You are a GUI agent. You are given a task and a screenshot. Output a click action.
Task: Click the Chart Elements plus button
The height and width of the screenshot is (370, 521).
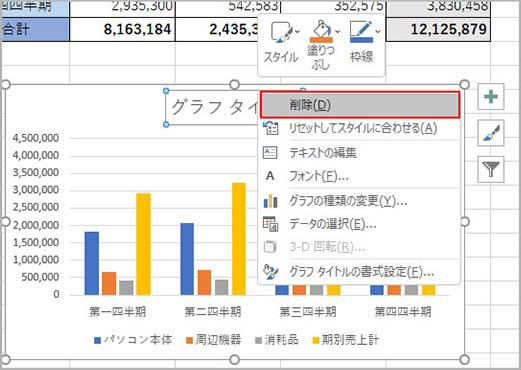point(490,97)
